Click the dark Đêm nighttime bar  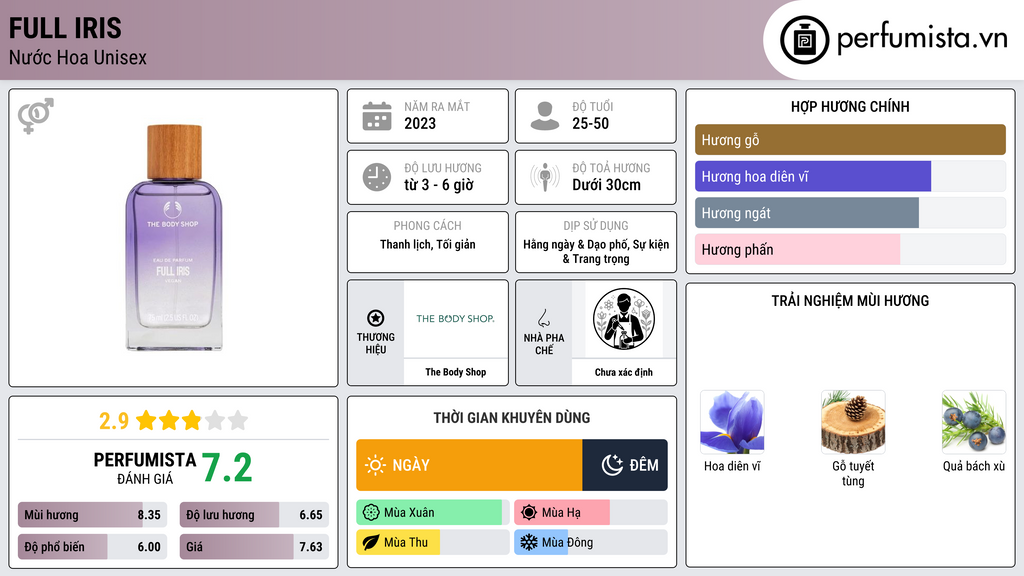[625, 465]
